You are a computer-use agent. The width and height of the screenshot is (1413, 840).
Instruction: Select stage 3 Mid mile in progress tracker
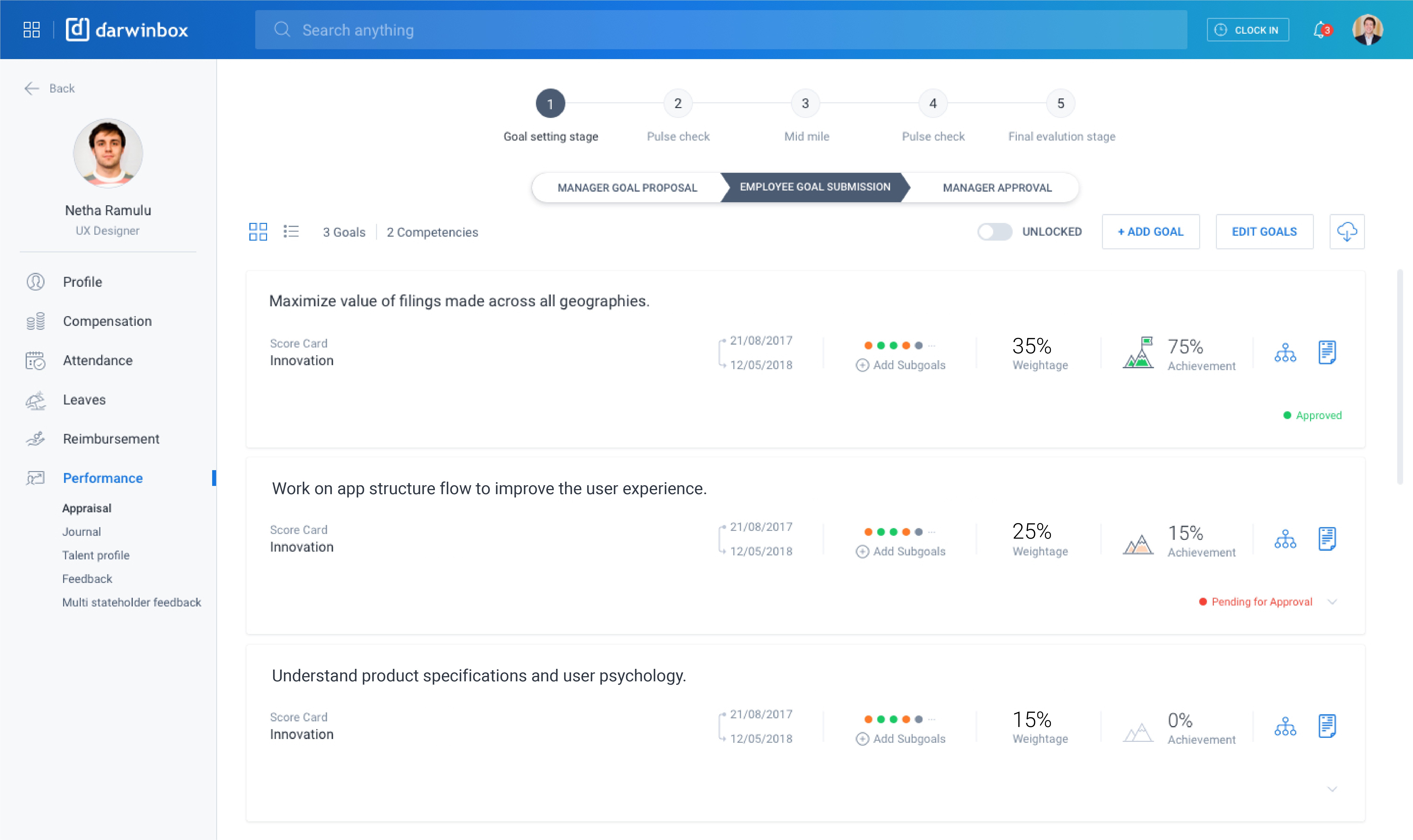tap(805, 103)
